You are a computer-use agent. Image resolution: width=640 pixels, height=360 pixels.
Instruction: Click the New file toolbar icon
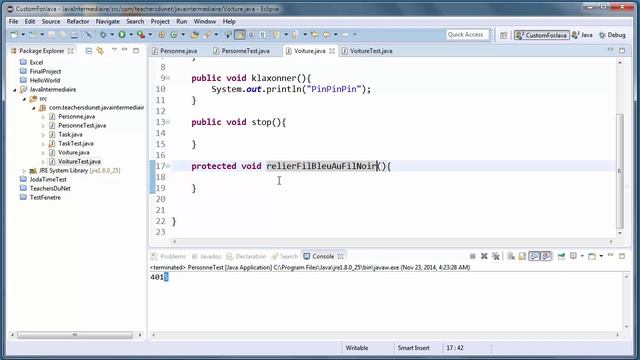coord(14,35)
